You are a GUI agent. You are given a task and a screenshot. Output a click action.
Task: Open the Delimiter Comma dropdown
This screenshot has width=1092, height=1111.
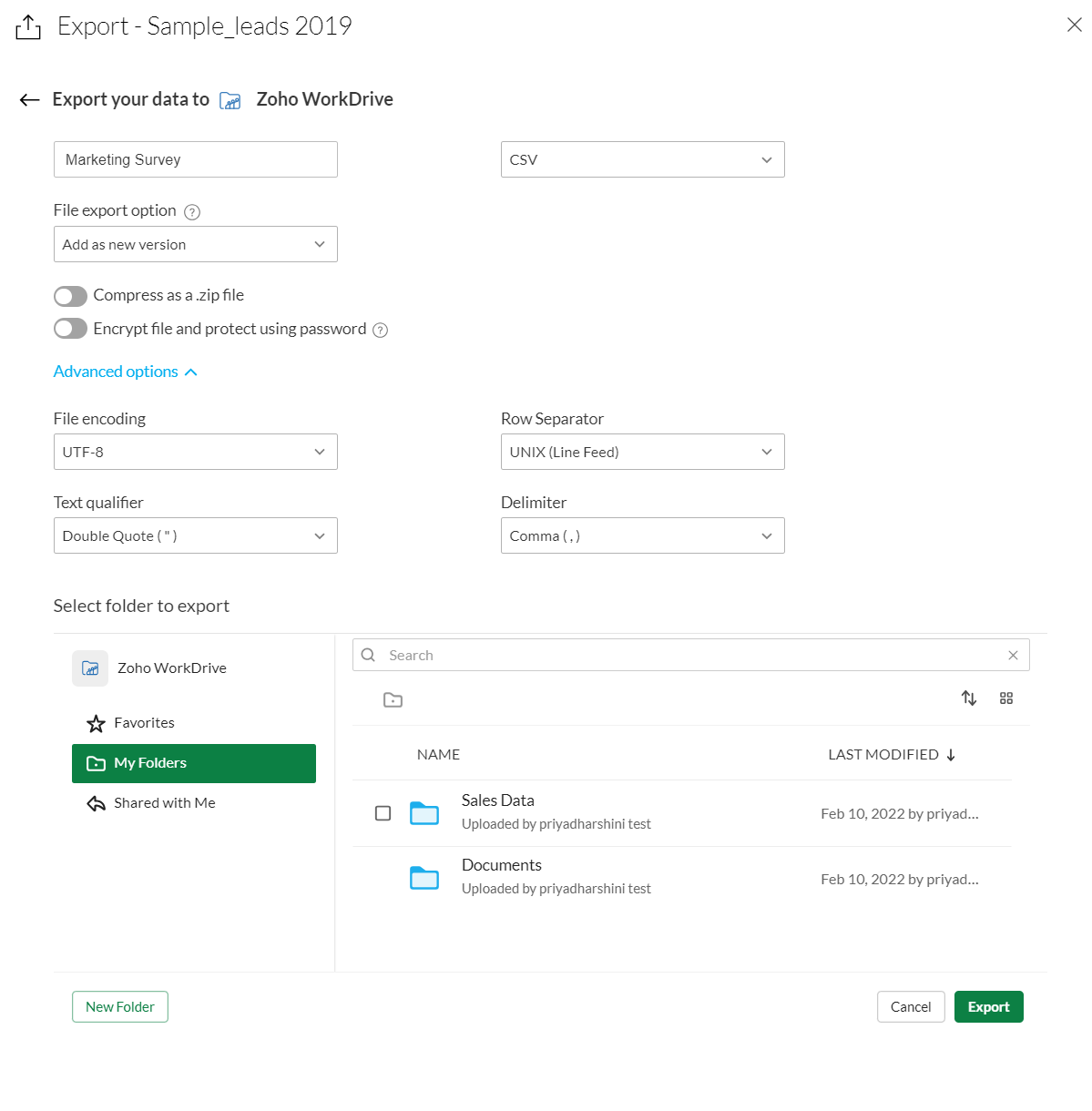642,535
